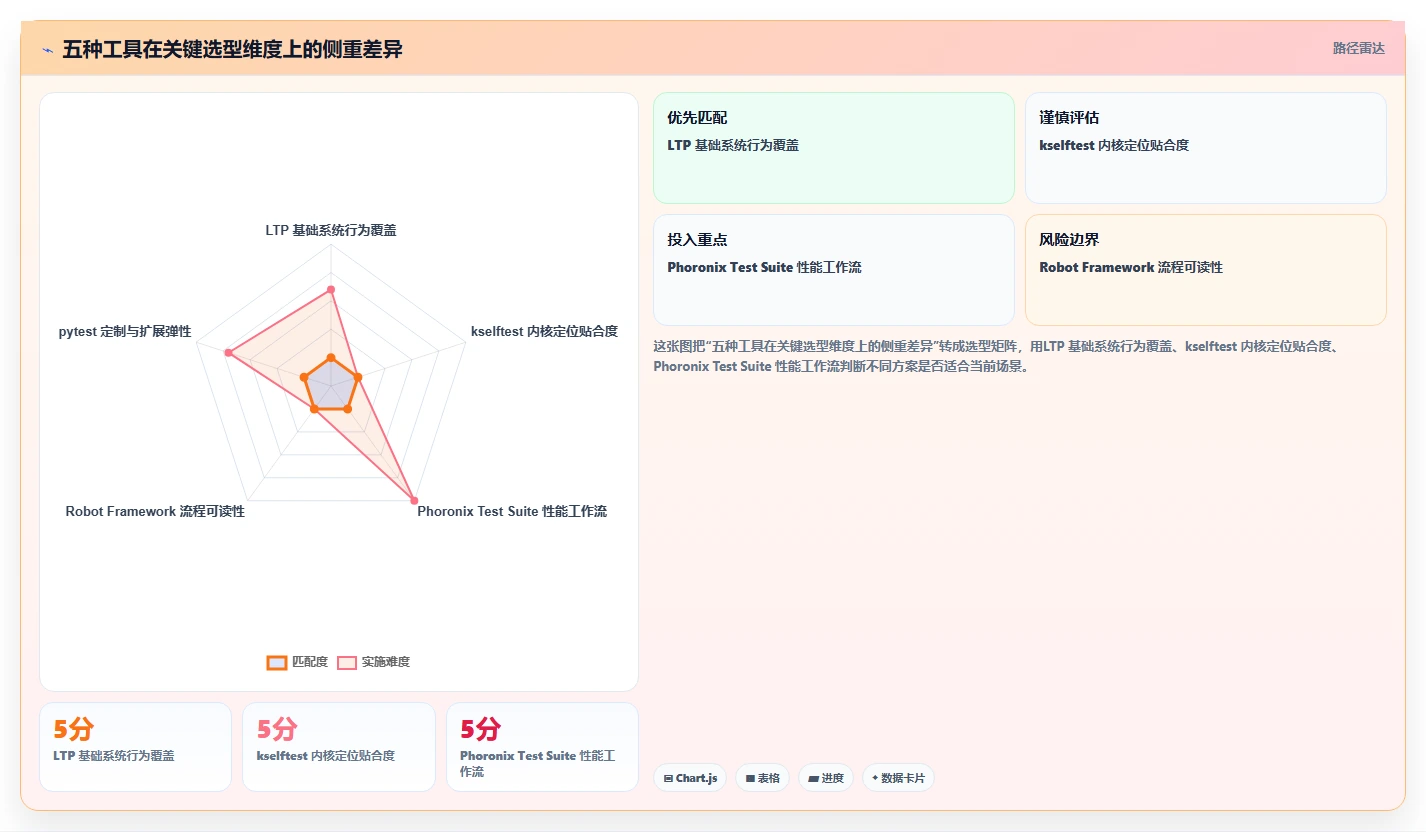Toggle the orange 匹配度 legend swatch
1426x832 pixels.
(x=277, y=662)
